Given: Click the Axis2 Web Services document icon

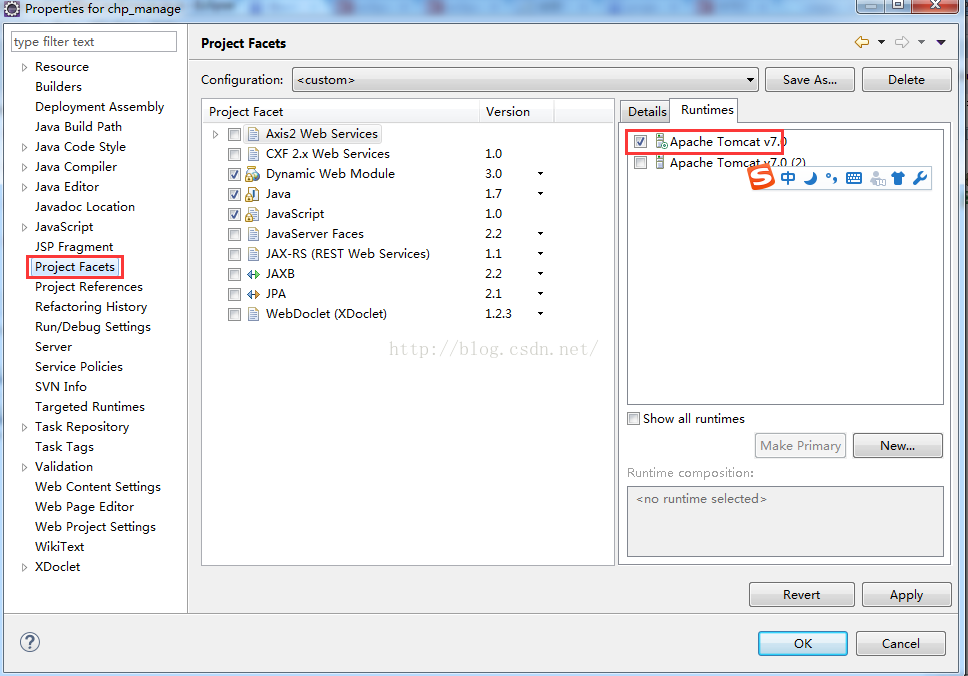Looking at the screenshot, I should tap(253, 134).
